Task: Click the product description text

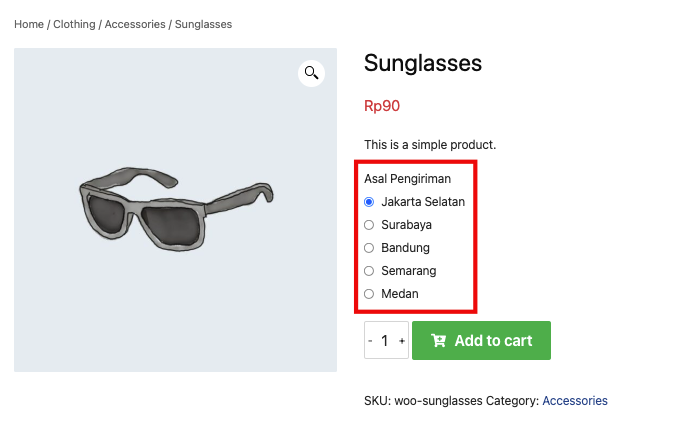Action: [430, 145]
